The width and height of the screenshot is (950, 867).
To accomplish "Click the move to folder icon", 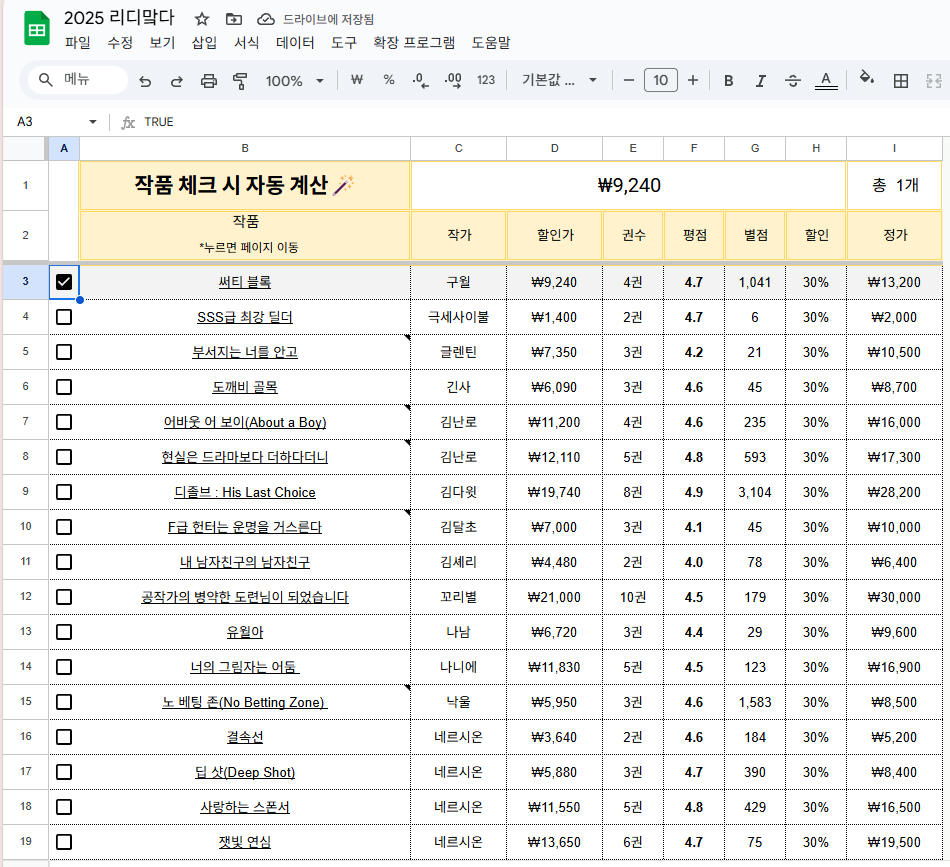I will pyautogui.click(x=234, y=19).
